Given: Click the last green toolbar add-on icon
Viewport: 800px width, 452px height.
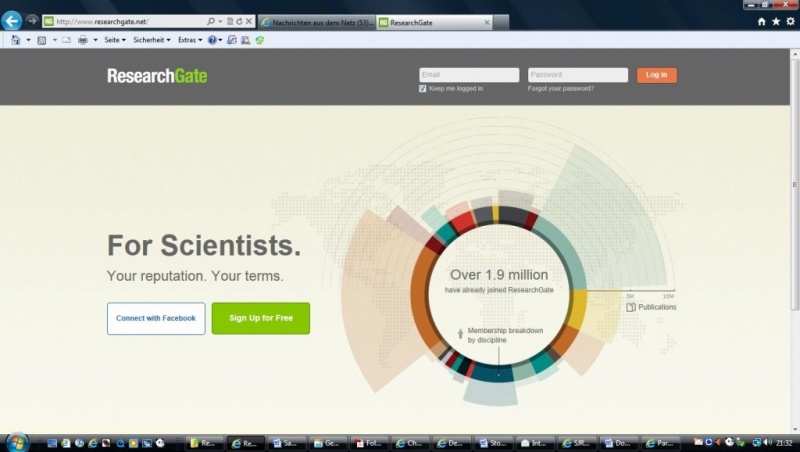Looking at the screenshot, I should pos(260,40).
